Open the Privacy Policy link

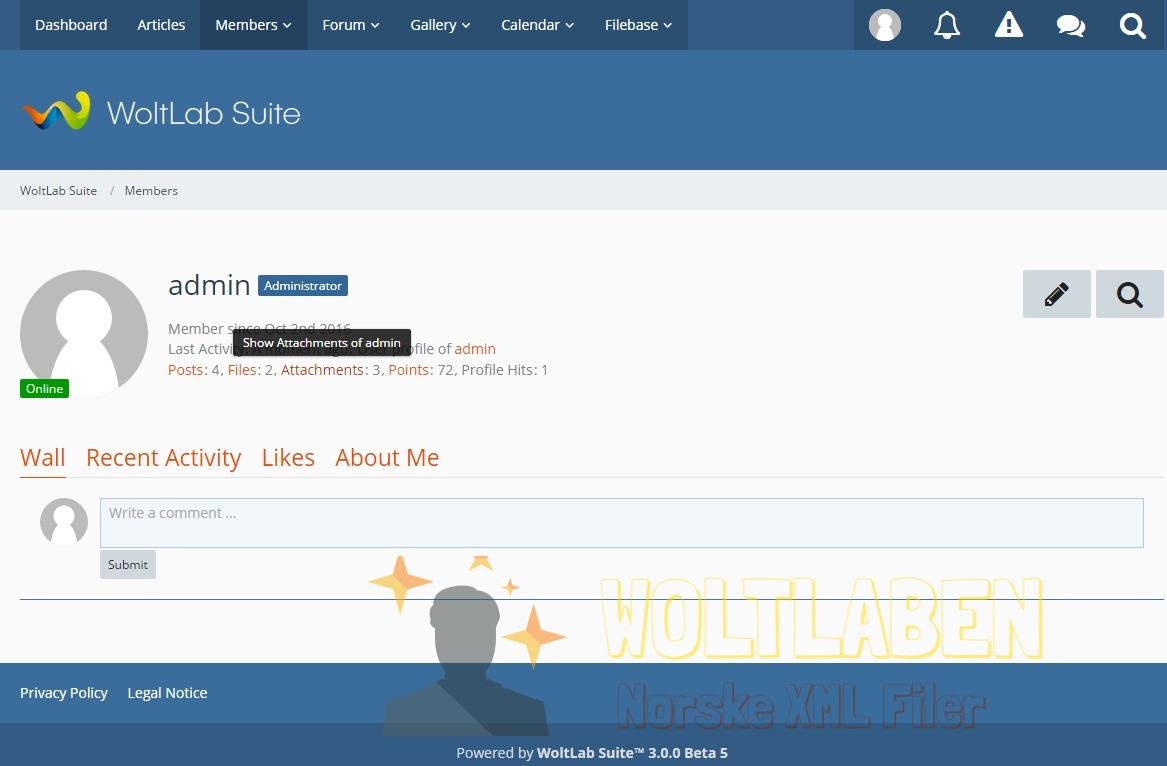point(64,693)
